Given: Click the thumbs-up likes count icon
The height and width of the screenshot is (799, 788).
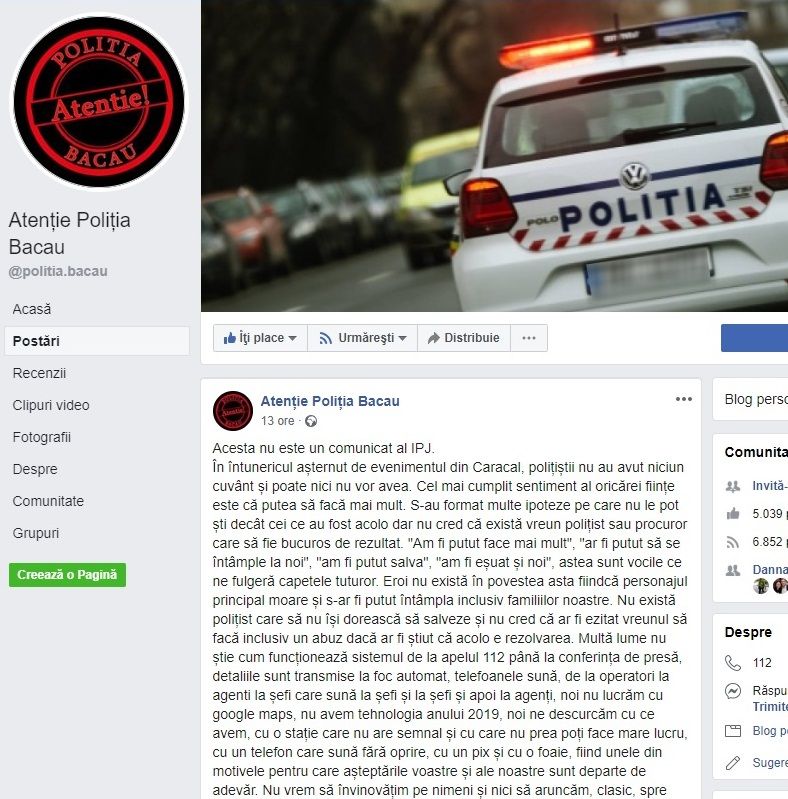Looking at the screenshot, I should (733, 514).
